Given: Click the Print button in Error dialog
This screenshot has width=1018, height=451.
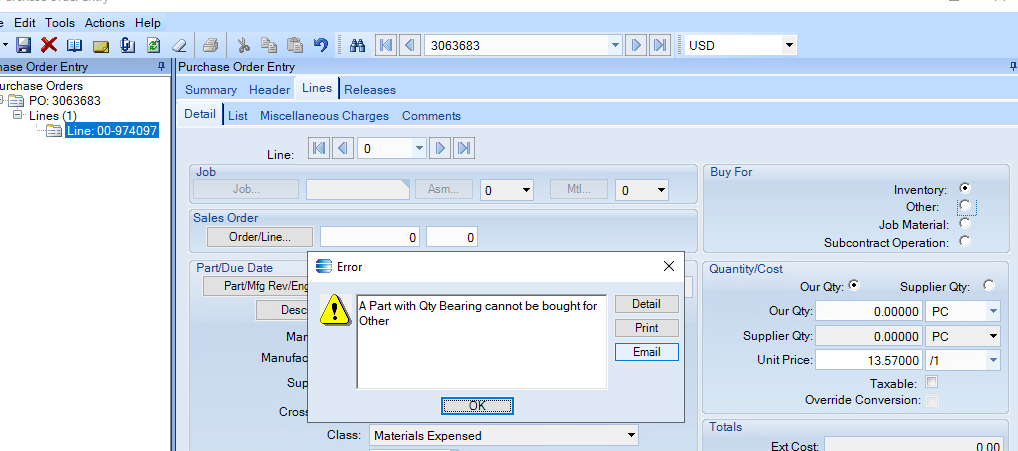Looking at the screenshot, I should coord(647,328).
